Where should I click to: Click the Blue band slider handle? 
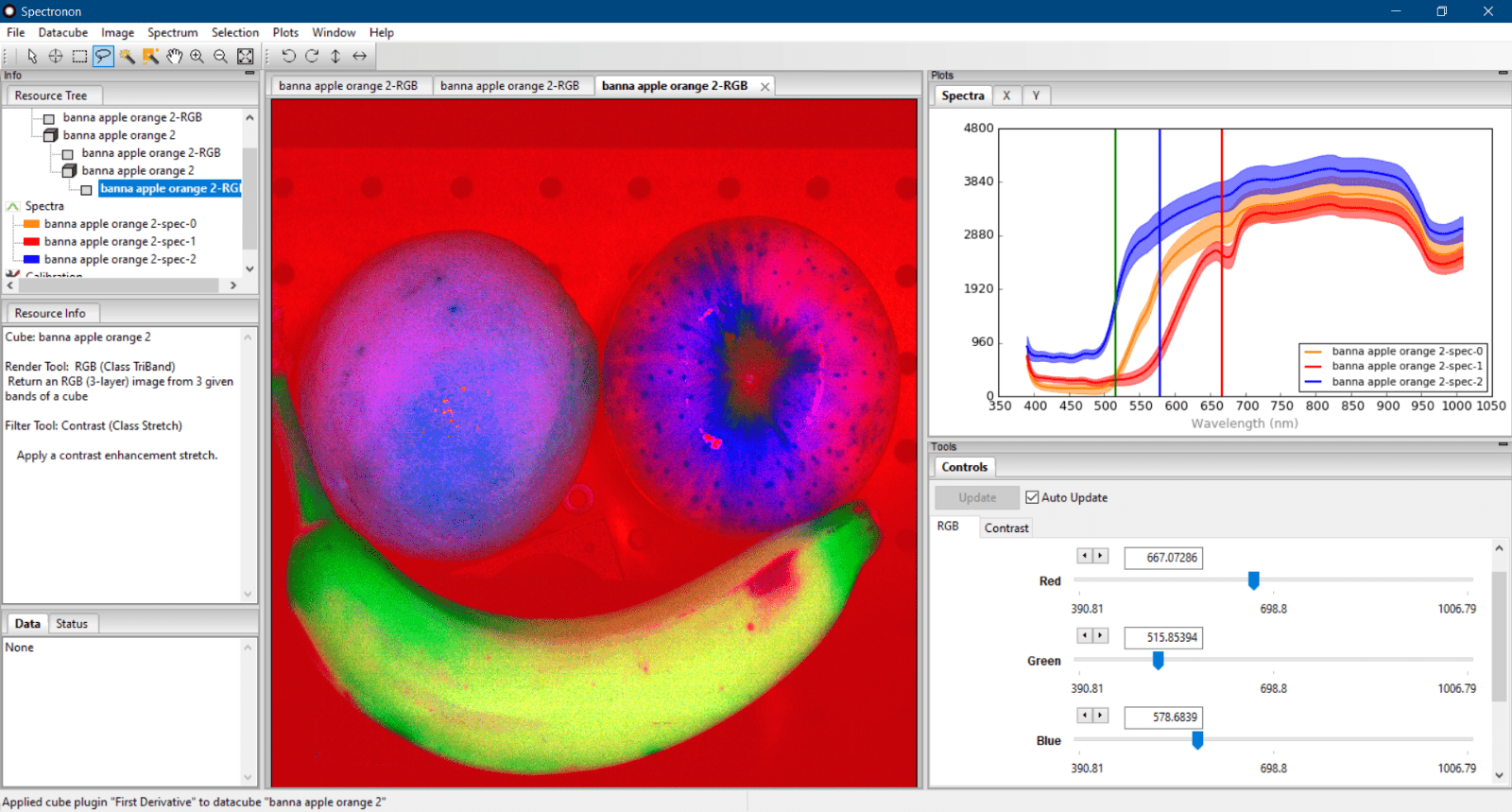pyautogui.click(x=1197, y=739)
